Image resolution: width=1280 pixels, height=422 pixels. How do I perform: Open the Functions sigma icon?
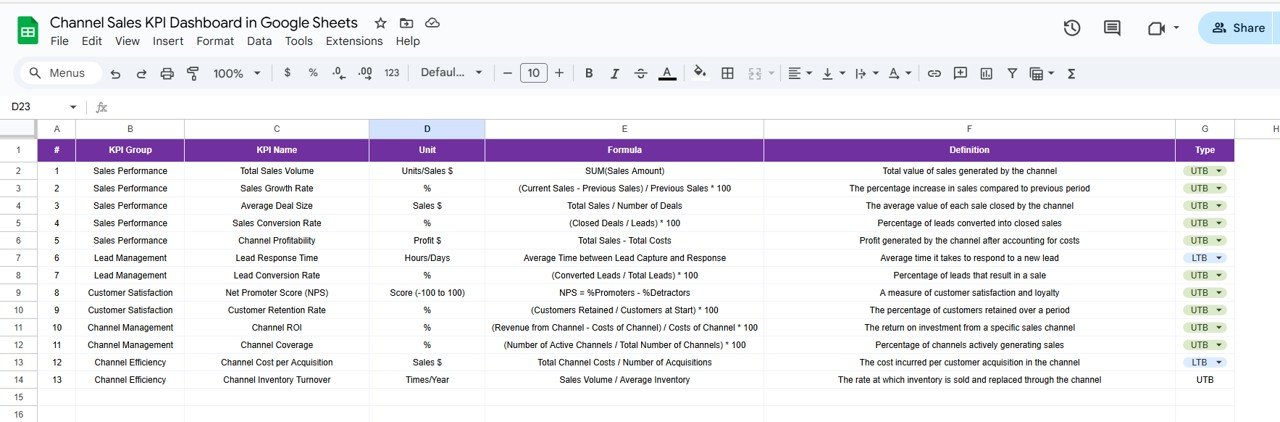(1072, 73)
